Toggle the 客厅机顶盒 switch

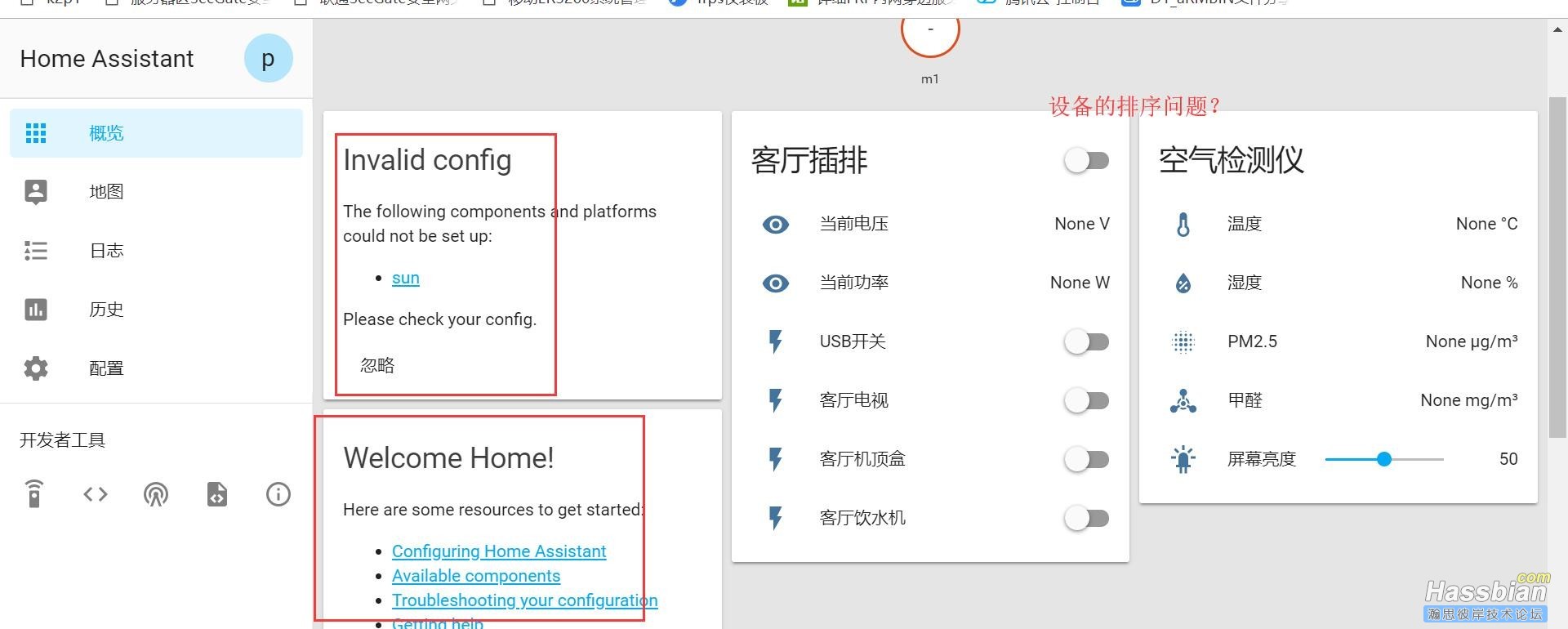coord(1087,460)
